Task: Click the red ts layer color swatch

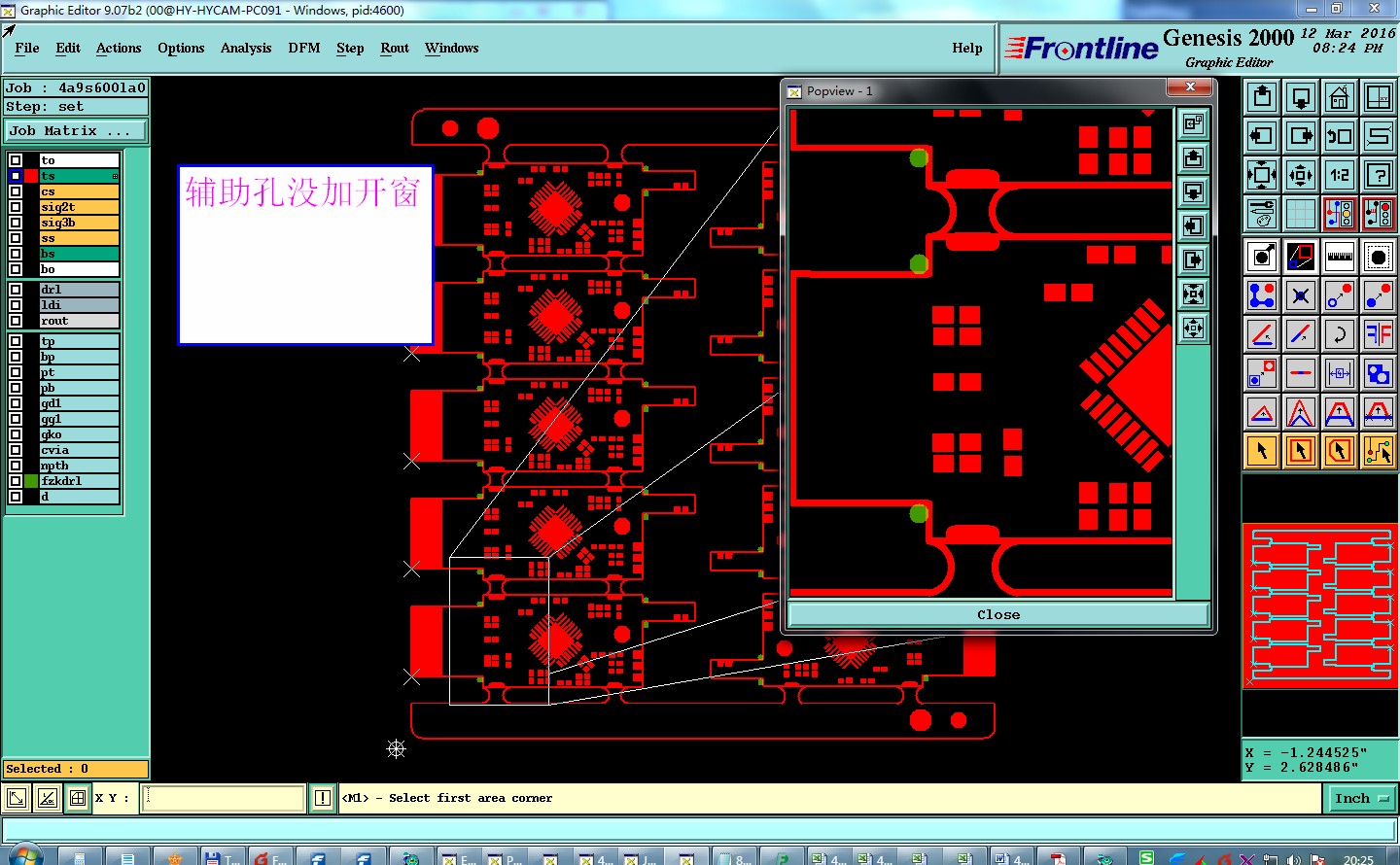Action: click(32, 176)
